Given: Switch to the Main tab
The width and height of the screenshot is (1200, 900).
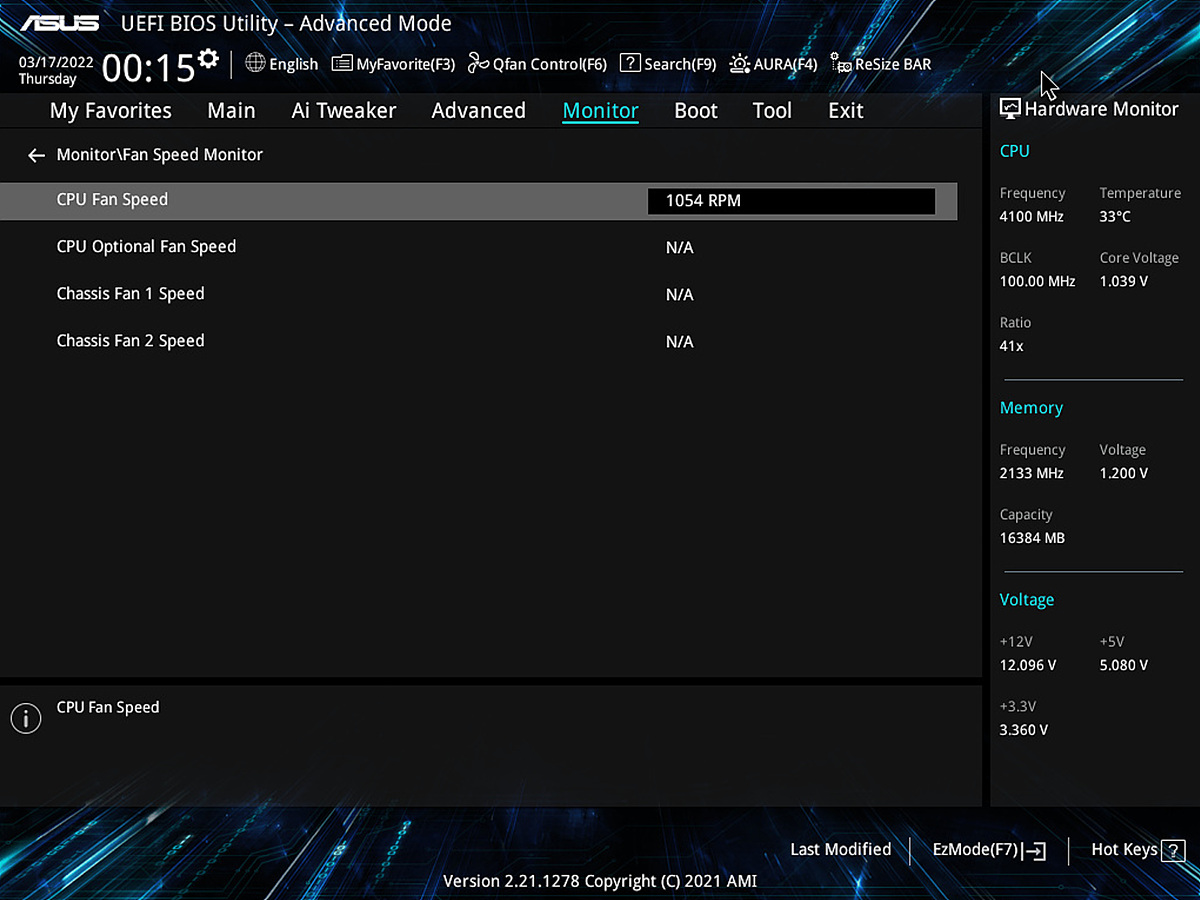Looking at the screenshot, I should pos(231,111).
